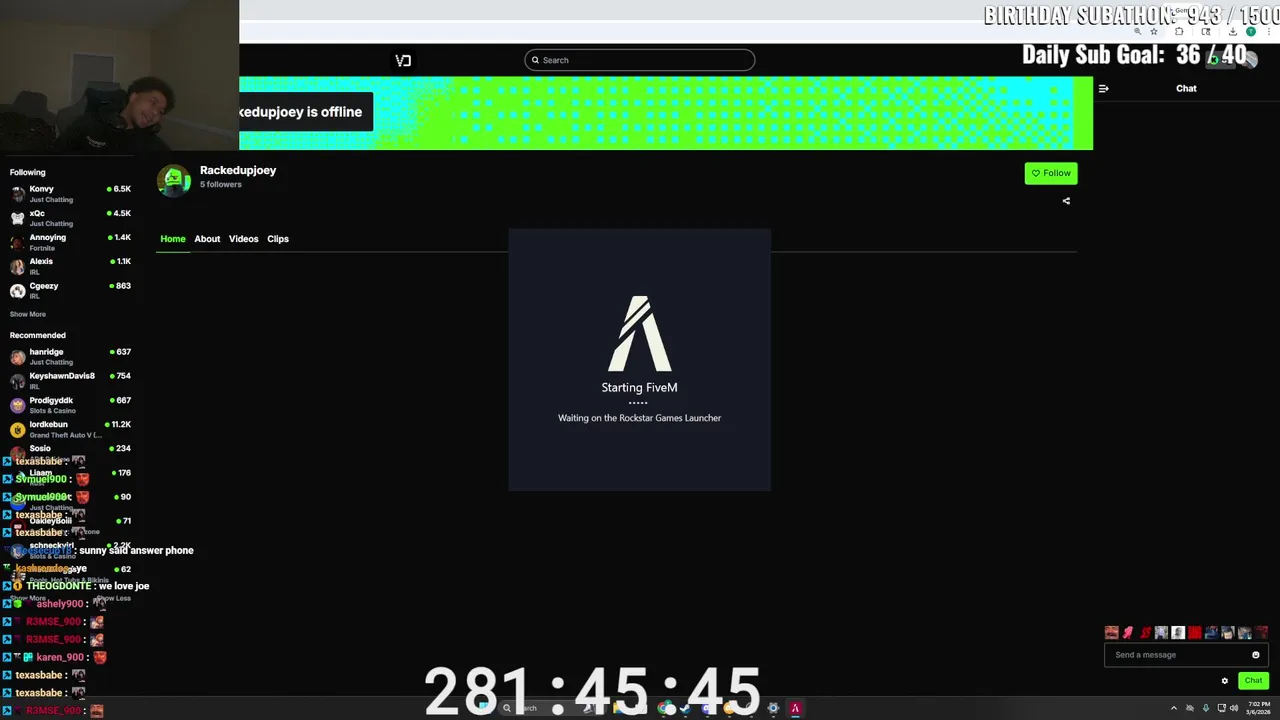Open Konvy's avatar in Following list
This screenshot has width=1280, height=720.
point(17,194)
